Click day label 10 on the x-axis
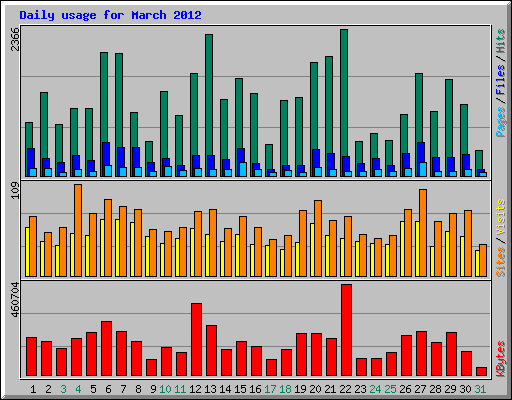 pos(165,389)
